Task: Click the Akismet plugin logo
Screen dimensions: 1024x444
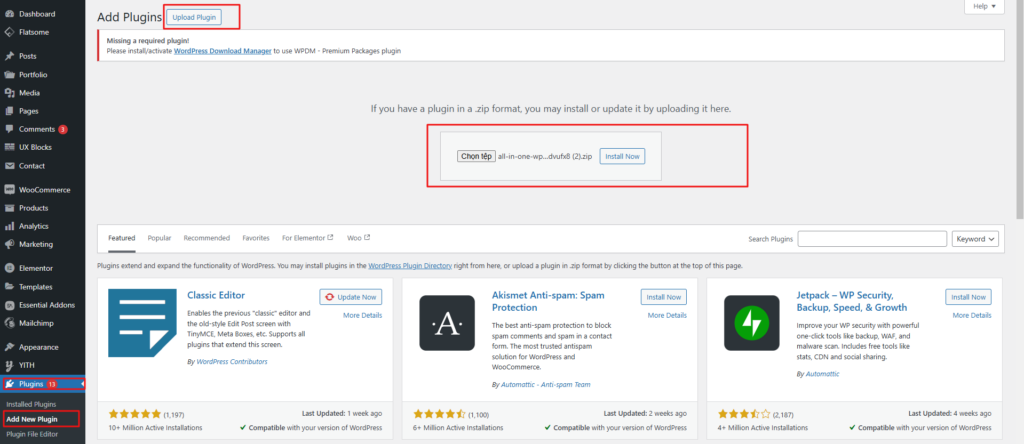Action: (x=447, y=323)
